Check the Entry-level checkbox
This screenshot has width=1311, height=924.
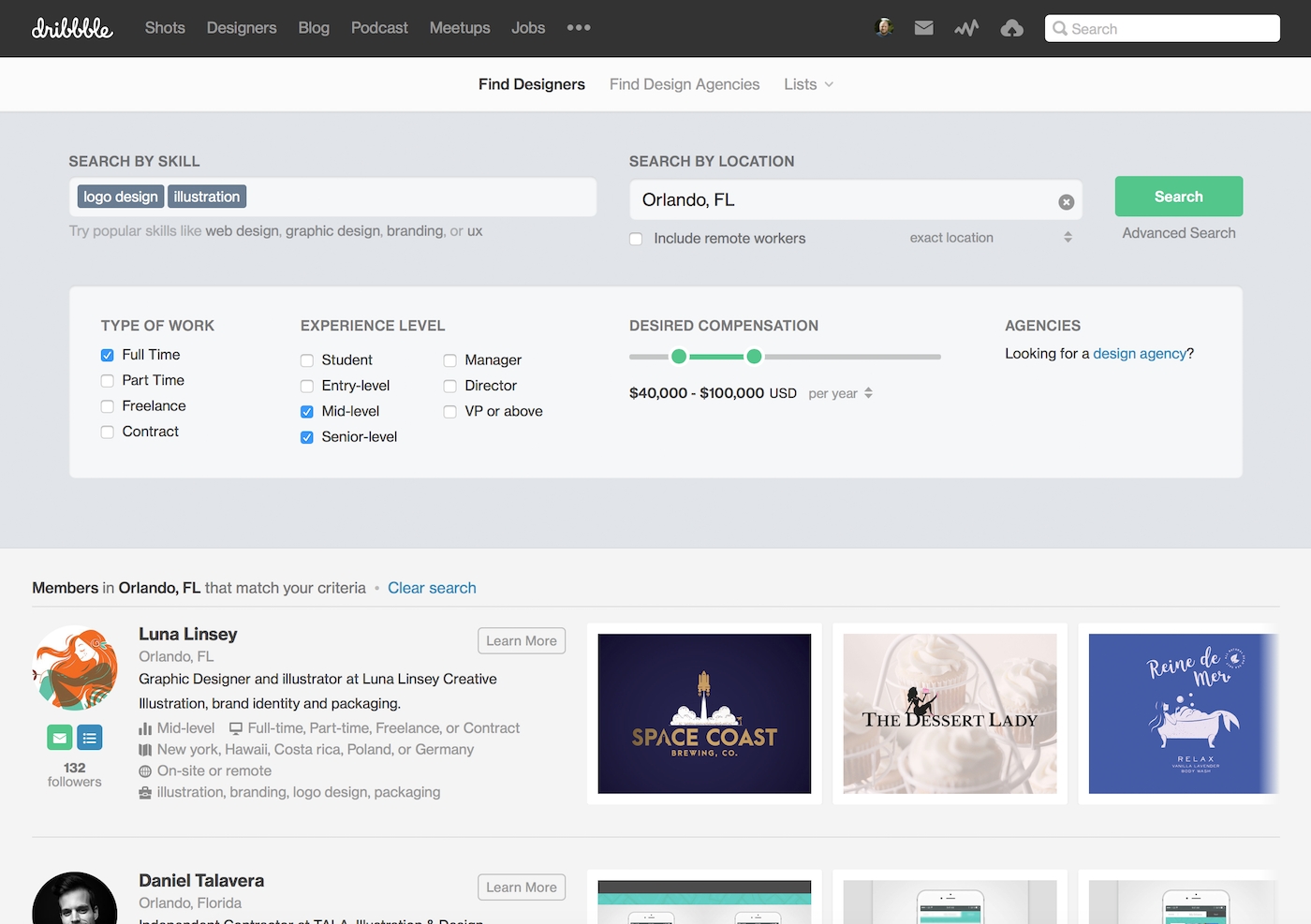click(x=307, y=386)
